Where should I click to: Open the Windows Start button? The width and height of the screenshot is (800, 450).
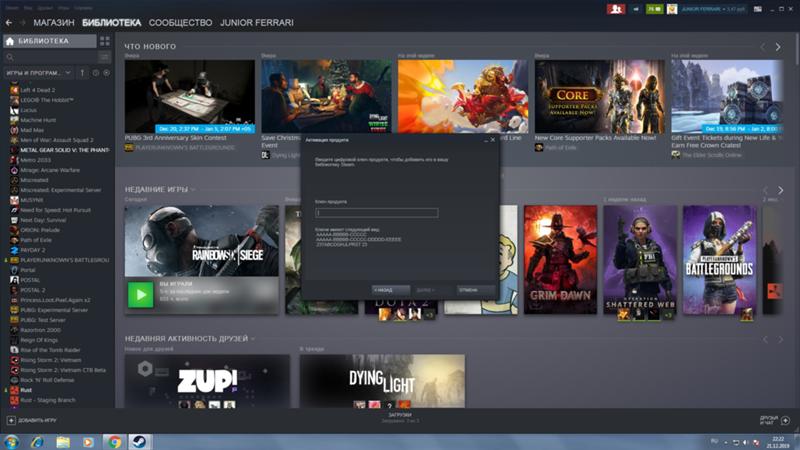tap(11, 442)
